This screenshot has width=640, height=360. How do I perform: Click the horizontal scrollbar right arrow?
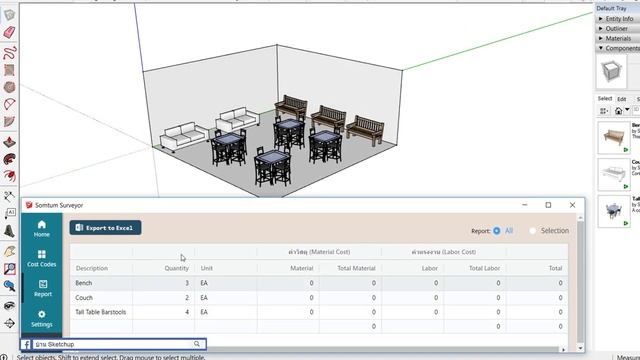(563, 350)
